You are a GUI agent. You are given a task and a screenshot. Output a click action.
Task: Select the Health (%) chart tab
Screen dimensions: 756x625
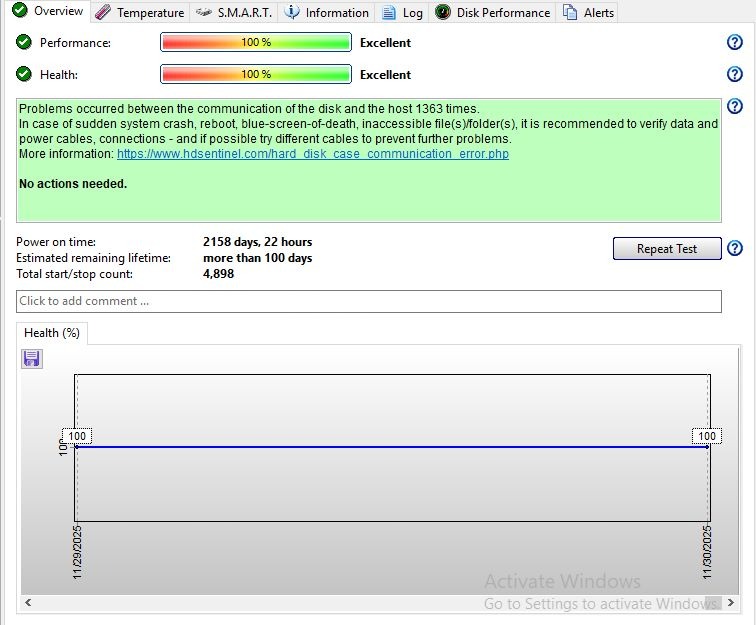(52, 333)
